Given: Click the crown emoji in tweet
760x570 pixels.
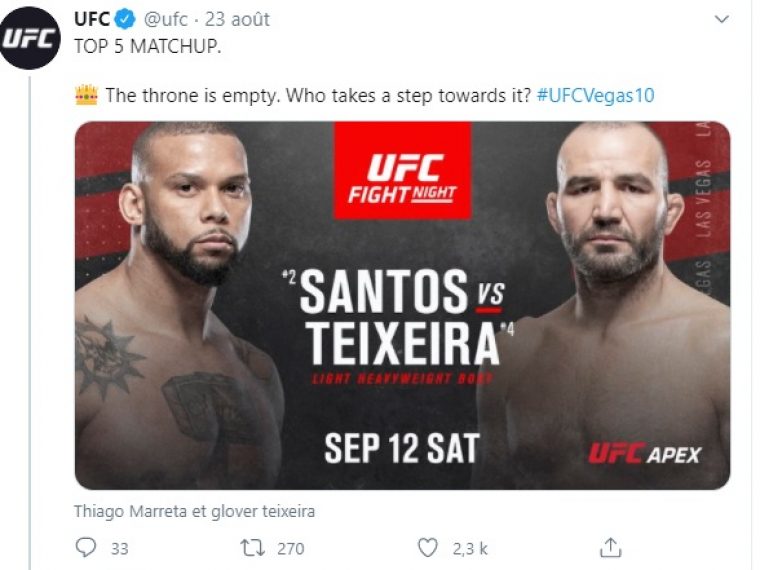Looking at the screenshot, I should (86, 95).
